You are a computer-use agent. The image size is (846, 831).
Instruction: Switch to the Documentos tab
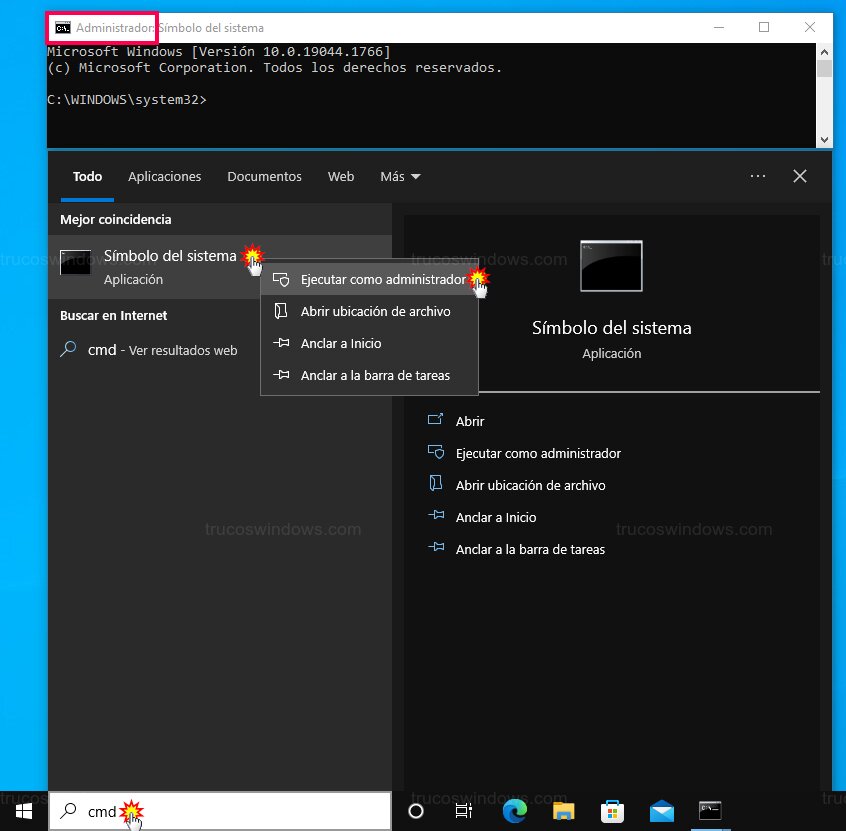[x=264, y=176]
